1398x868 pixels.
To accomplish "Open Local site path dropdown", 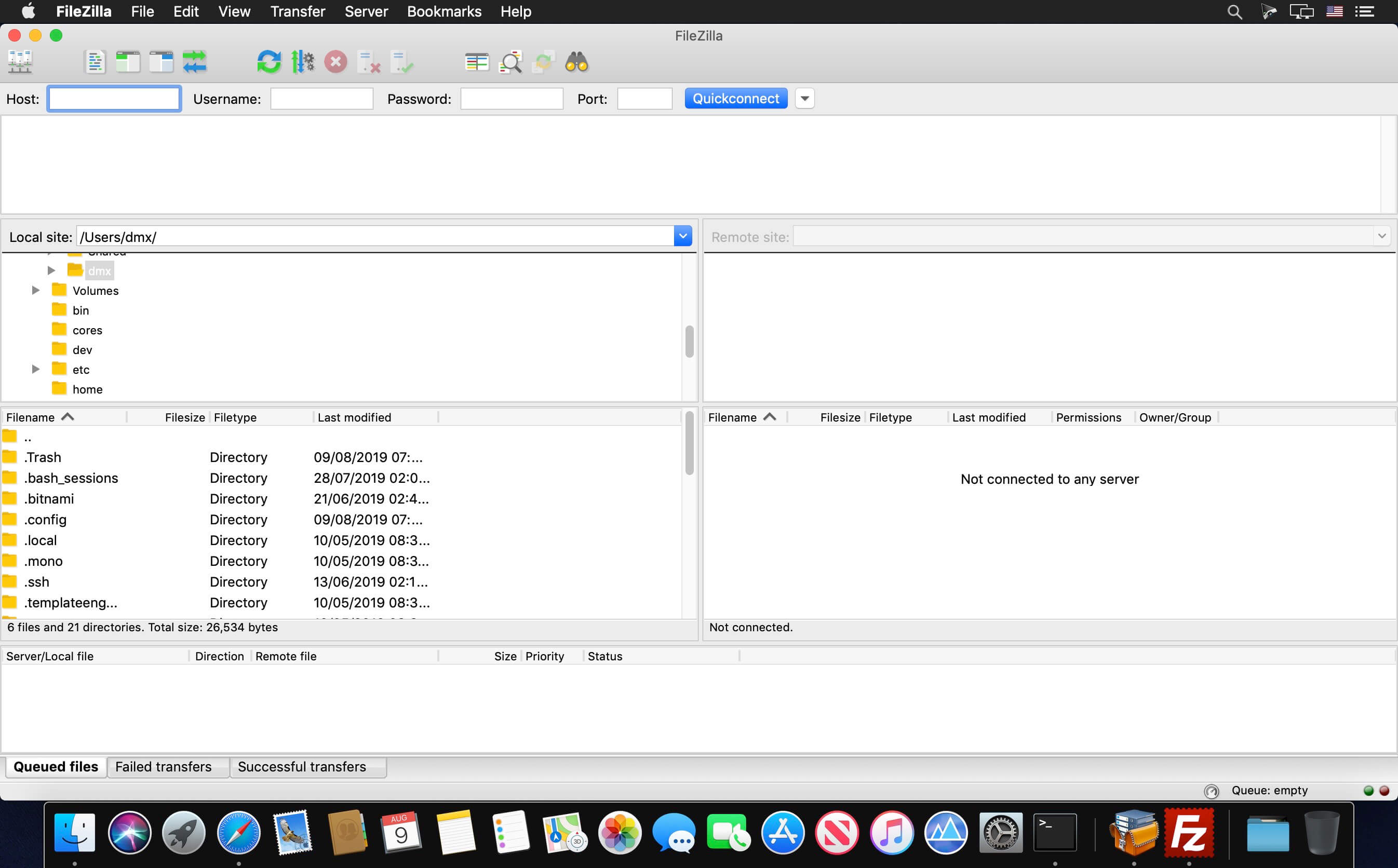I will (682, 236).
